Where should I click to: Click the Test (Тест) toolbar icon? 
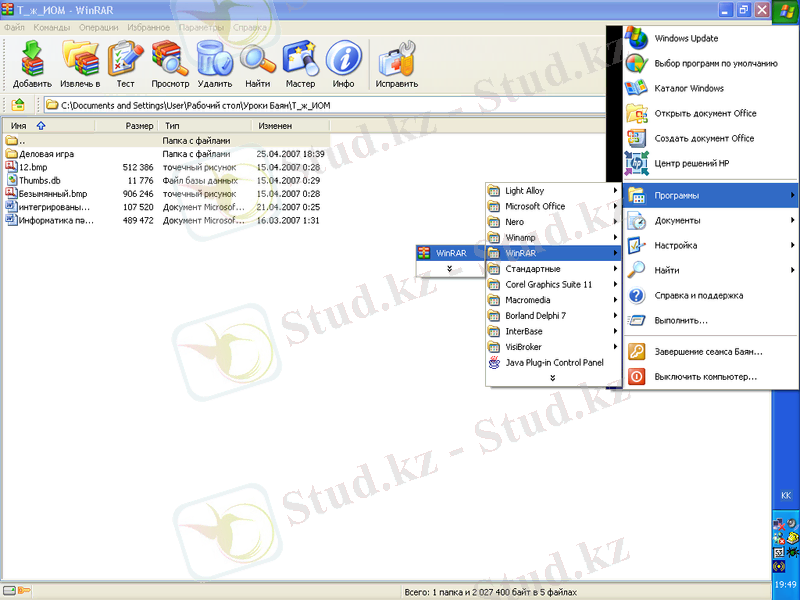pos(125,65)
